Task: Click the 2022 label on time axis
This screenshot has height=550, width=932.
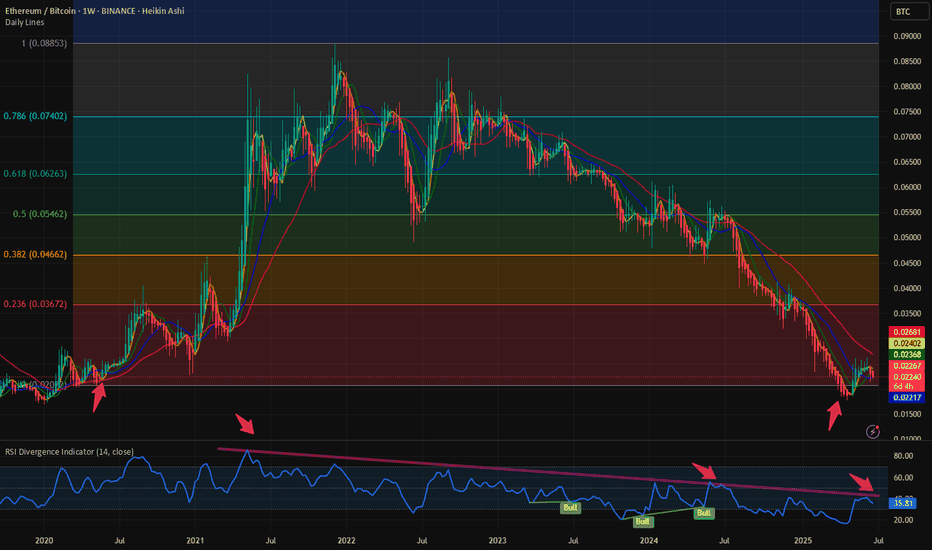Action: tap(347, 540)
